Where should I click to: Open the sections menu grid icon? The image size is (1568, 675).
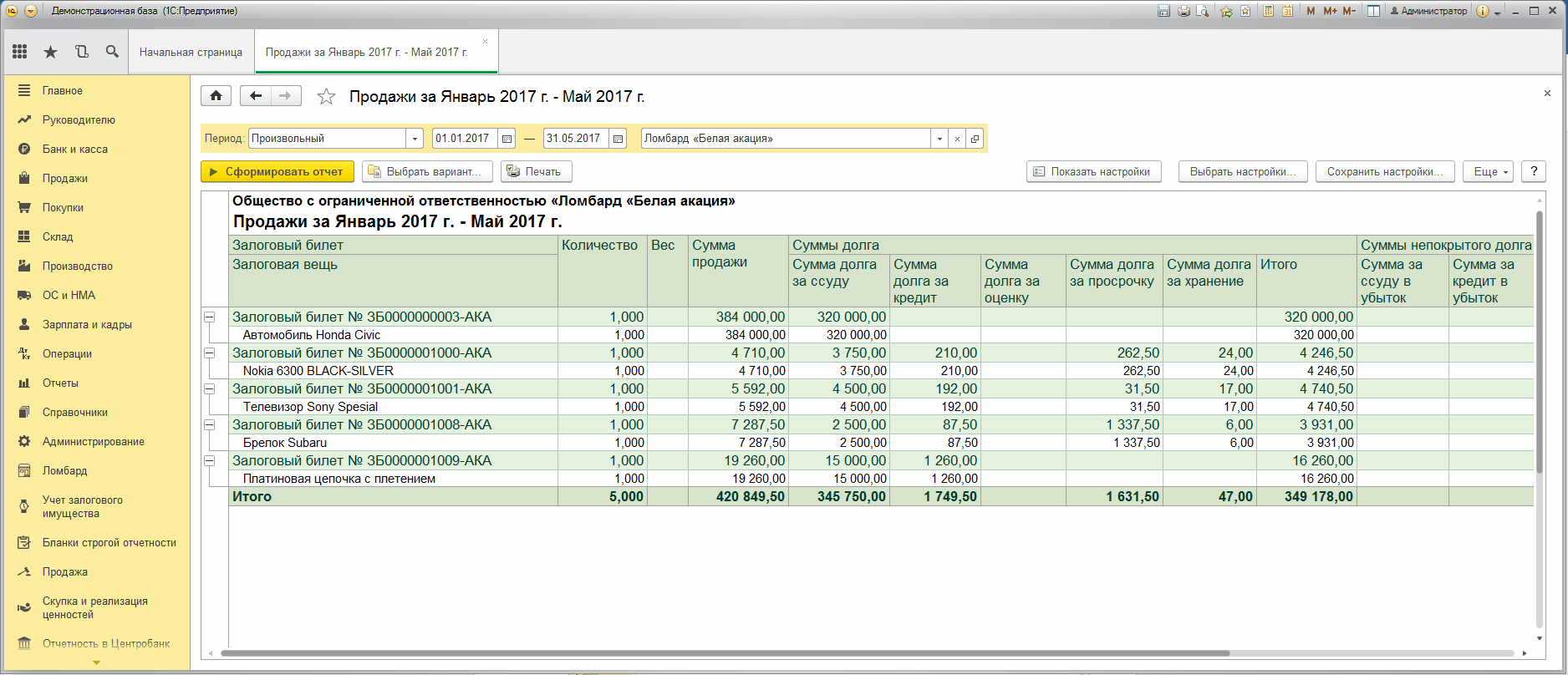click(x=20, y=52)
